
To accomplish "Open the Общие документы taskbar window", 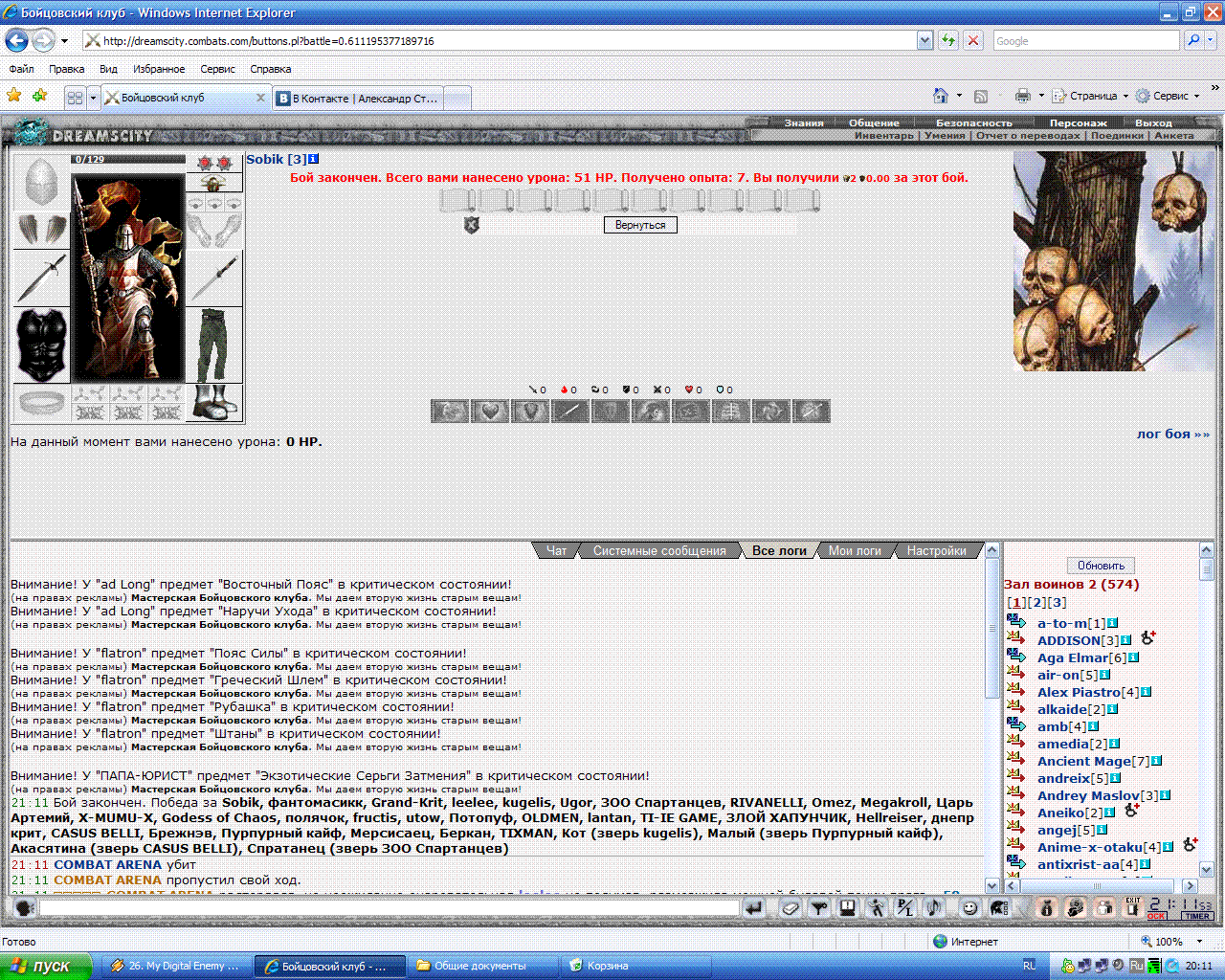I will (483, 966).
